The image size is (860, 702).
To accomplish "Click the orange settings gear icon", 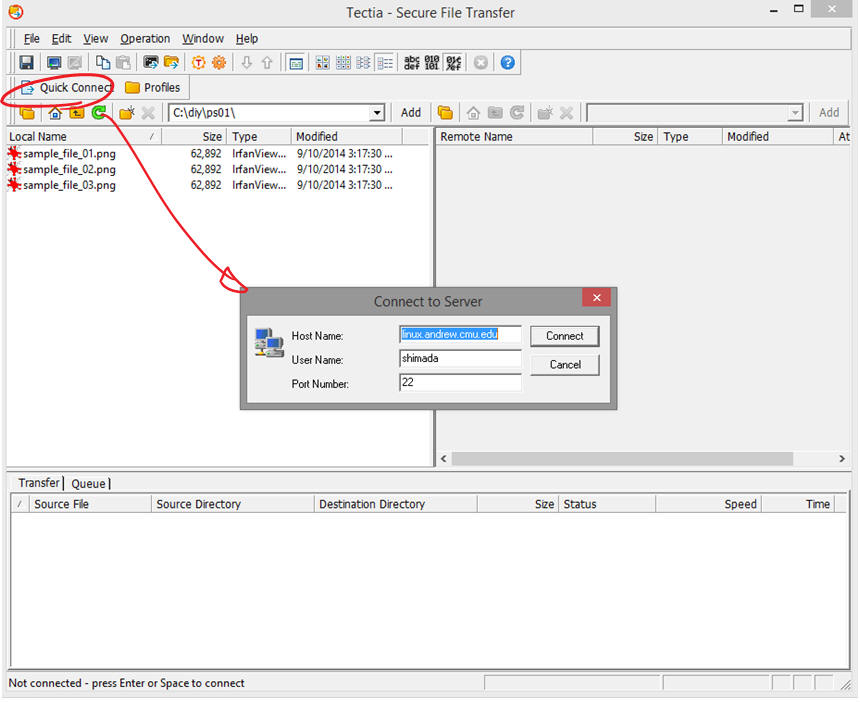I will click(x=219, y=63).
